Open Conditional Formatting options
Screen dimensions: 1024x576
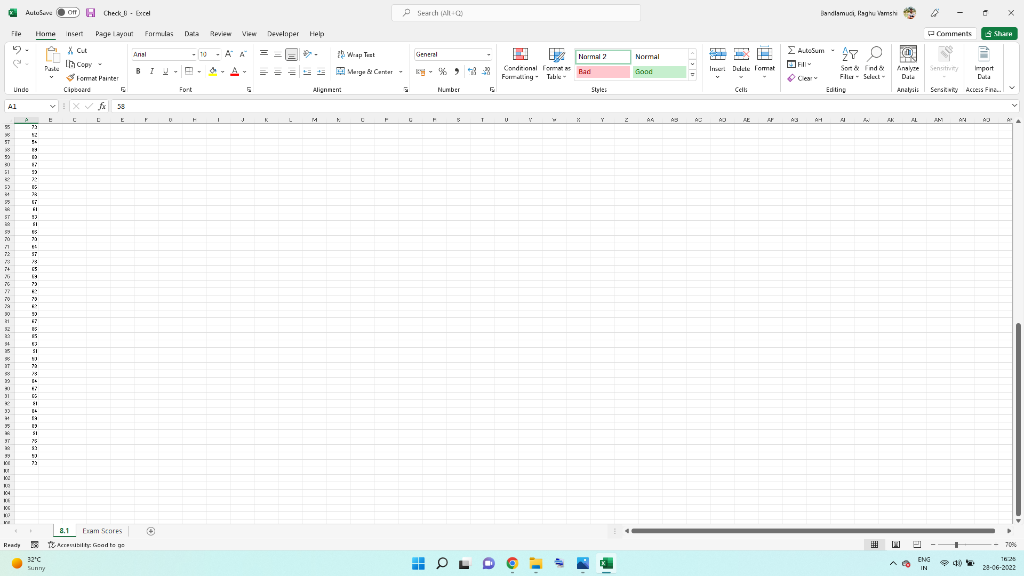[519, 65]
